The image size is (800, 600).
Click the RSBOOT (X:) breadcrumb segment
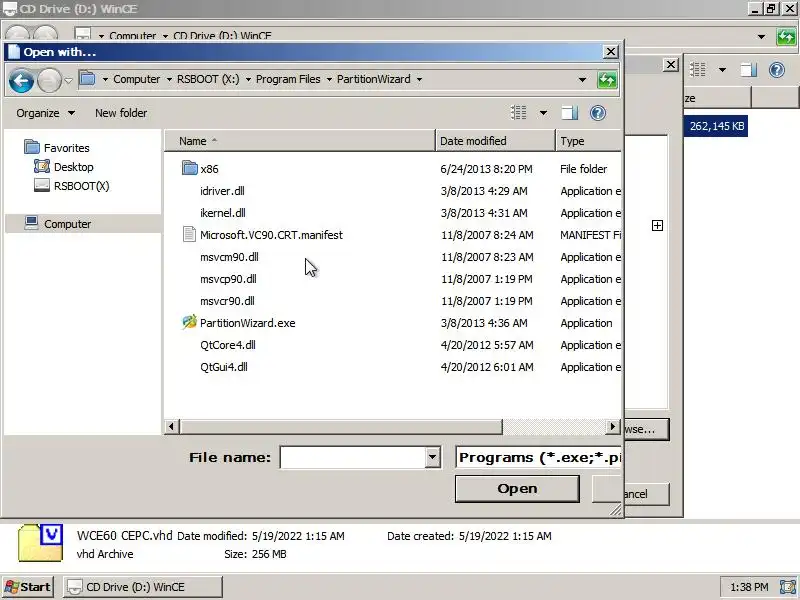pyautogui.click(x=208, y=79)
